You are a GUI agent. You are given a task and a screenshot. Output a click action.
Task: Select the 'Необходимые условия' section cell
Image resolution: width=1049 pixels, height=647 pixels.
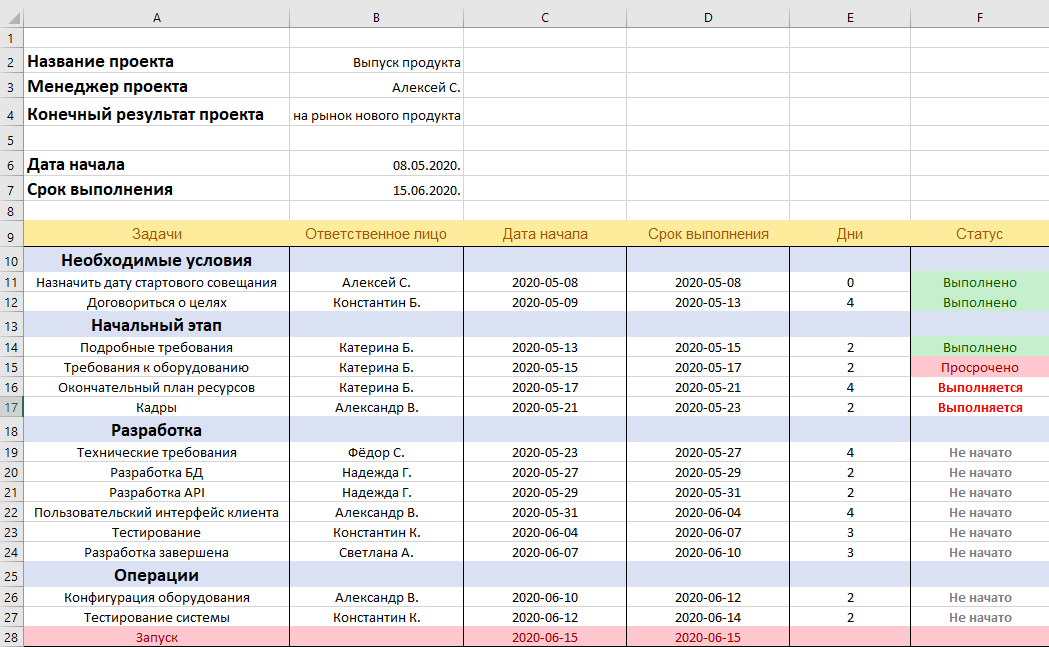tap(157, 260)
